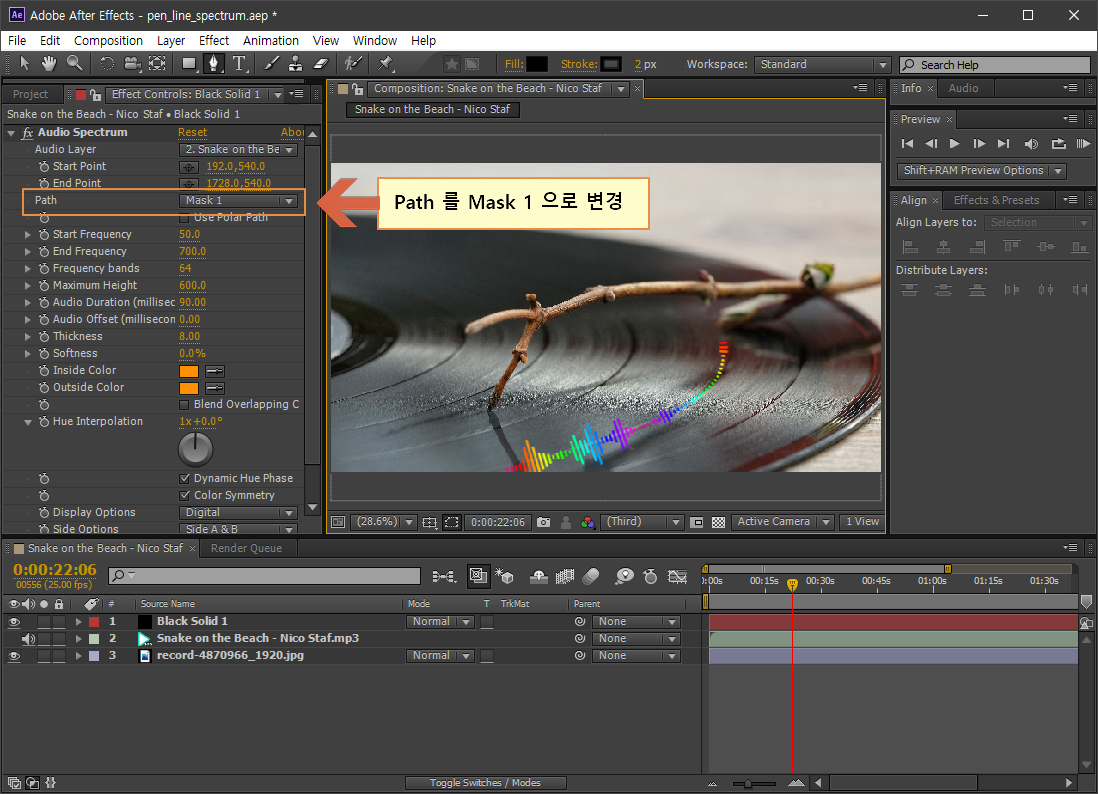Mute audio in the Preview panel

[x=1031, y=144]
